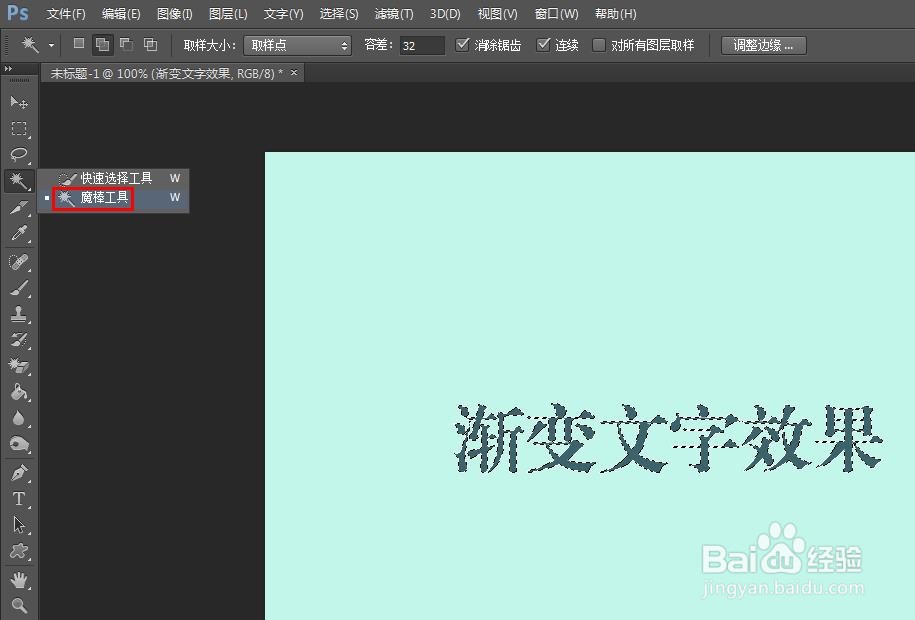Viewport: 915px width, 620px height.
Task: Choose New Selection mode icon
Action: (79, 44)
